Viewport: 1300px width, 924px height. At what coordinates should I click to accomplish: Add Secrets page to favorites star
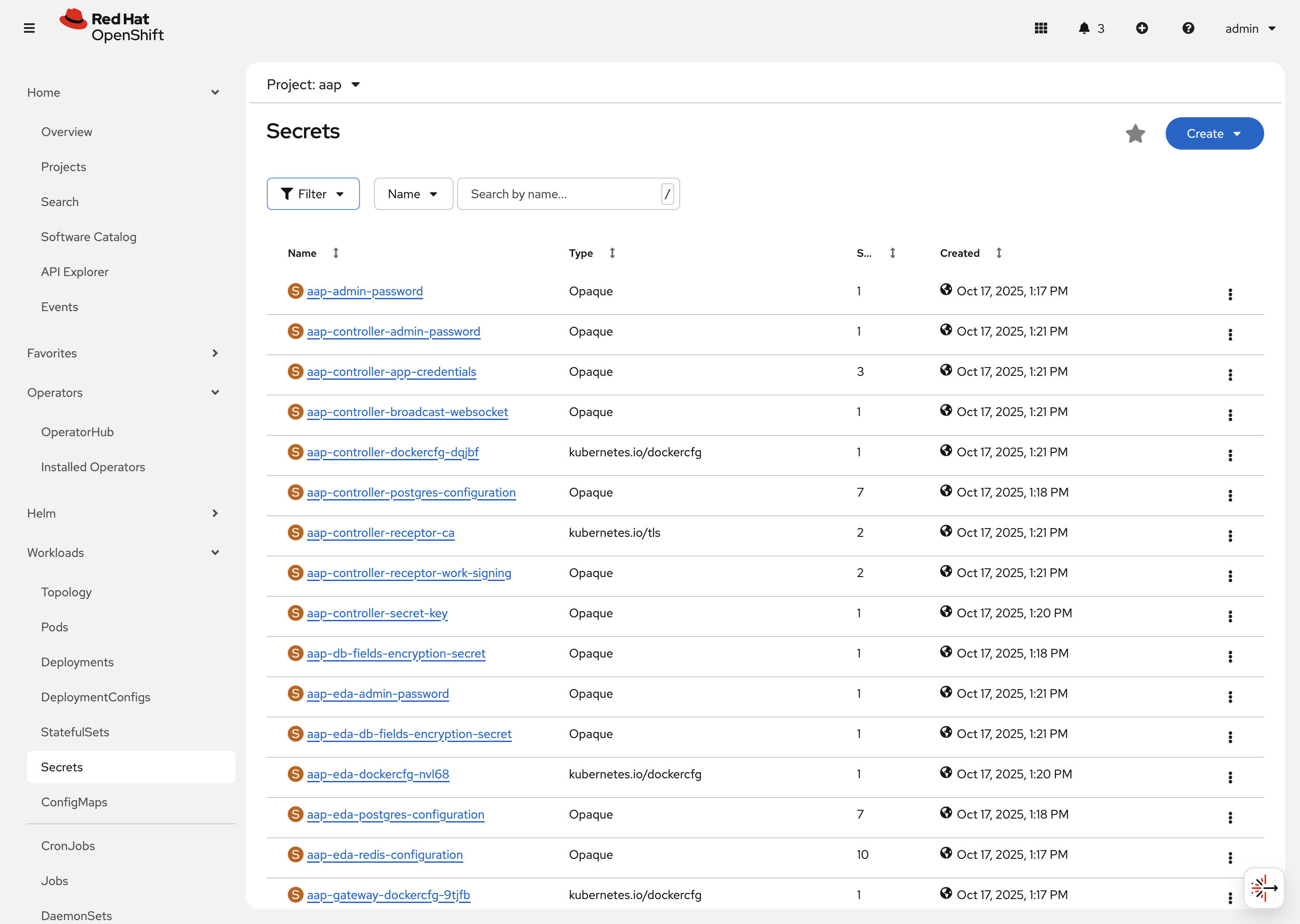coord(1135,134)
